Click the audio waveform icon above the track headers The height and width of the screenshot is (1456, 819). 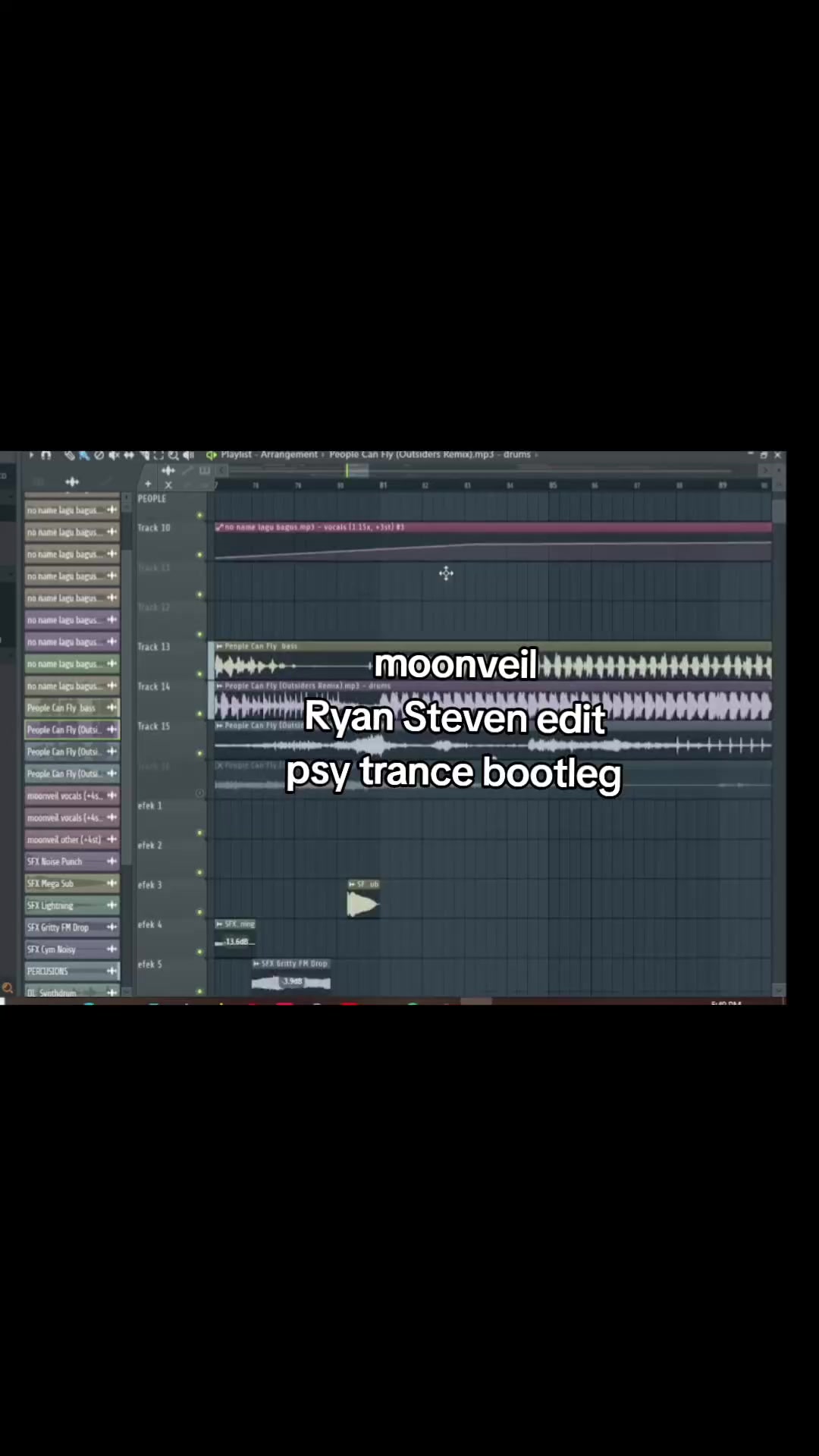point(168,471)
